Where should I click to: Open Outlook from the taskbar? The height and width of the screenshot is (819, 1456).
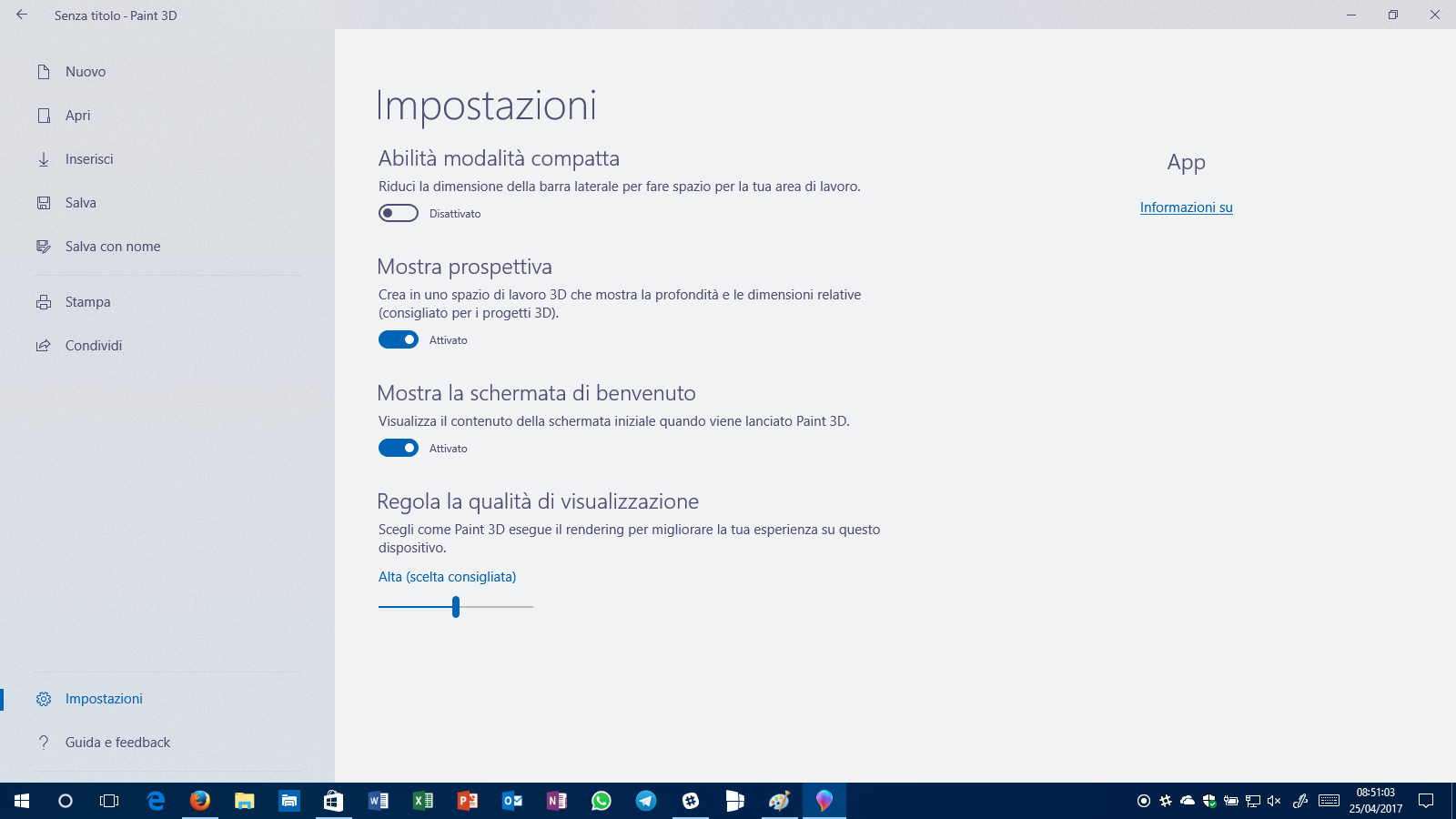tap(512, 801)
